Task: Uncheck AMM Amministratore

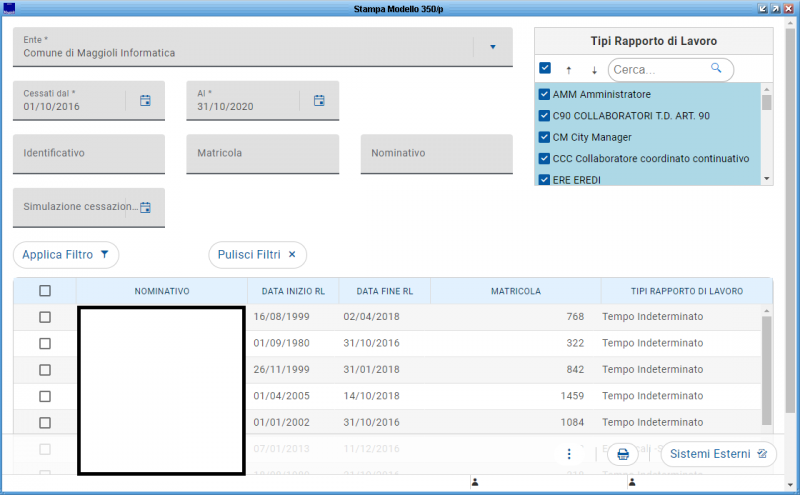Action: [544, 94]
